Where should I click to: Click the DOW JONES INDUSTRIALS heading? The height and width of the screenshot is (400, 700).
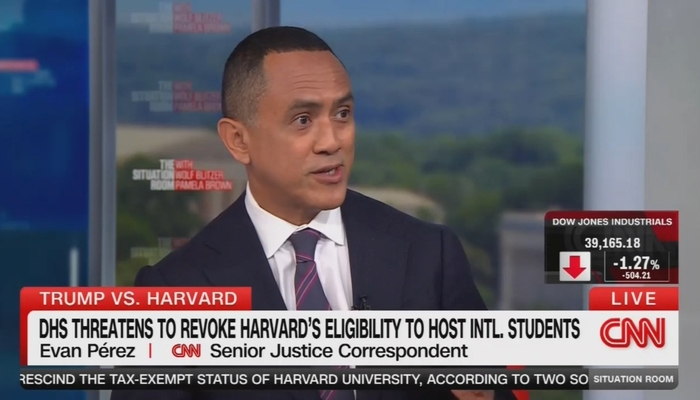coord(612,222)
